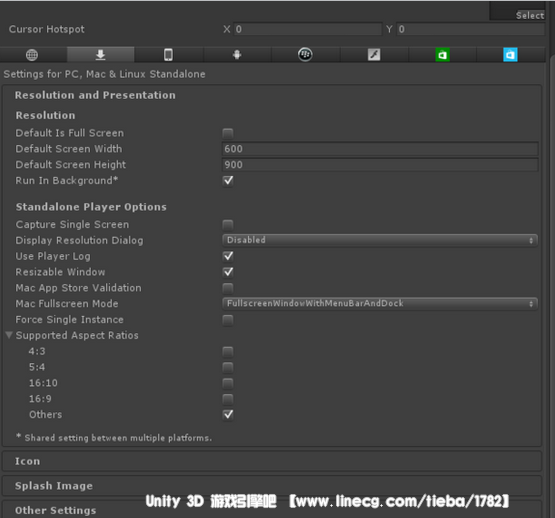Open blue Windows Phone platform icon

coord(510,55)
